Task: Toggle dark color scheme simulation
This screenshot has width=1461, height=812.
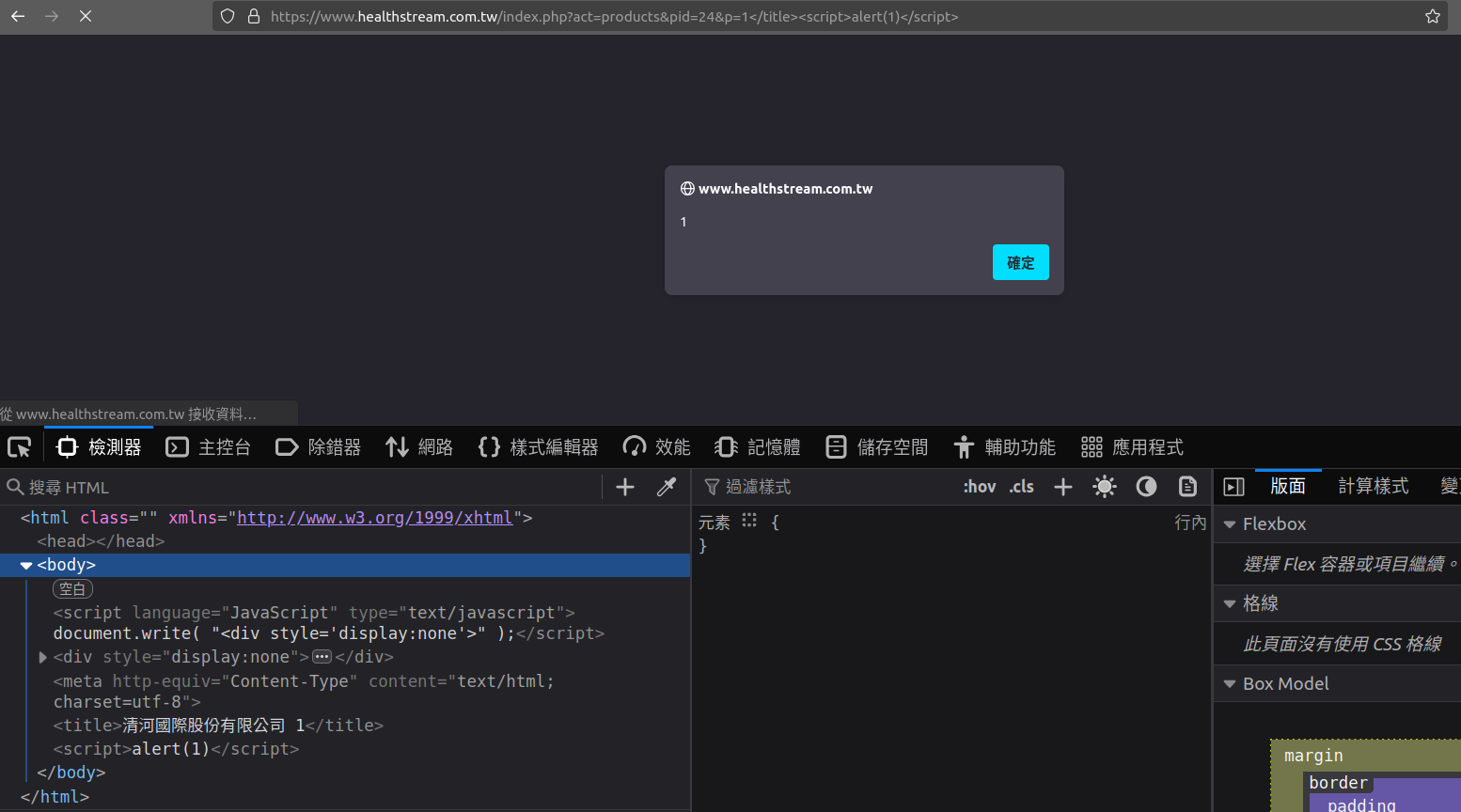Action: coord(1146,487)
